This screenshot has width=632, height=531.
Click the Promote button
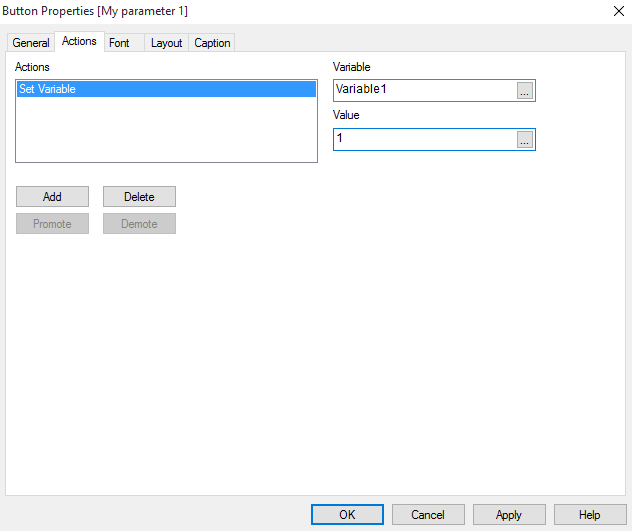click(x=52, y=224)
